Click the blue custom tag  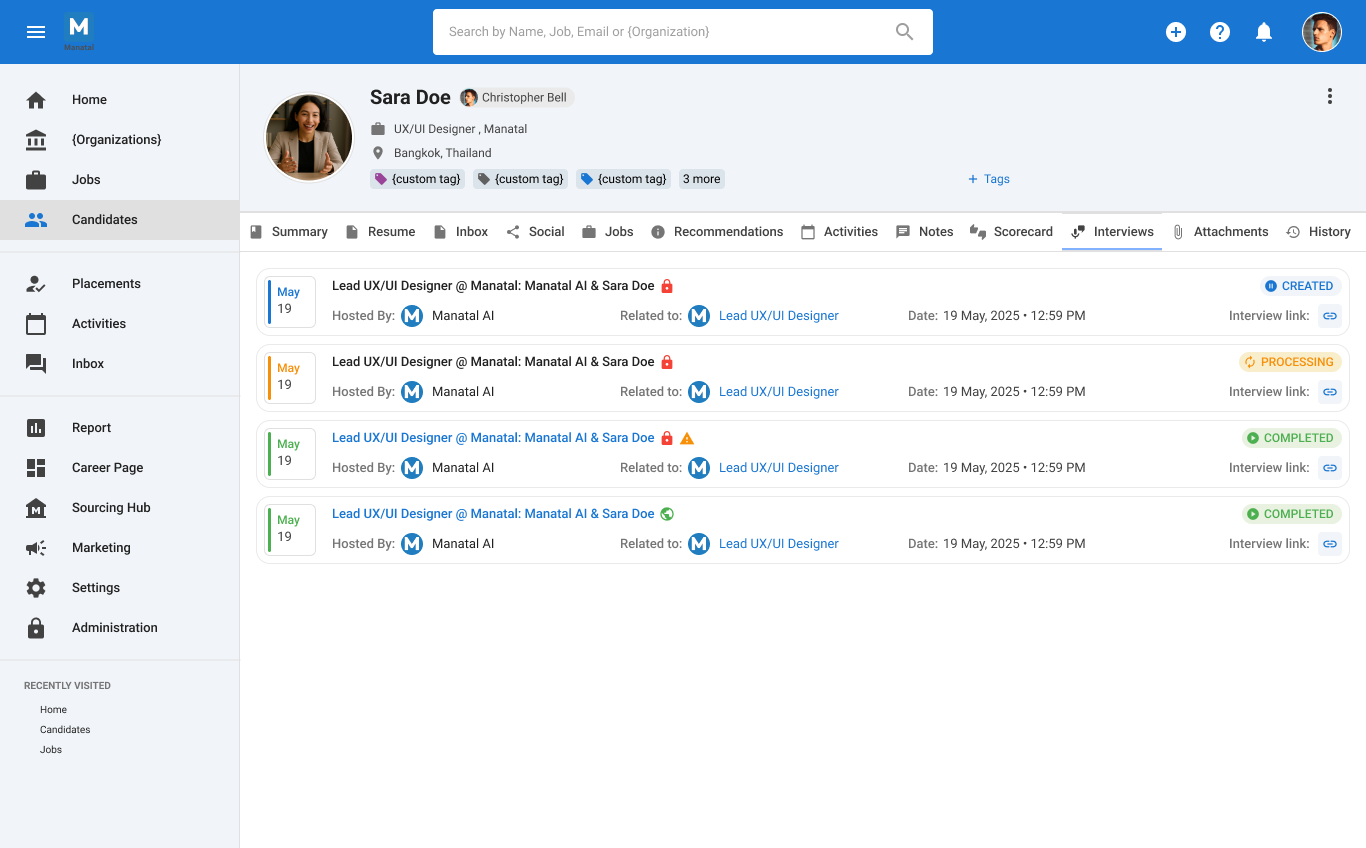coord(624,179)
